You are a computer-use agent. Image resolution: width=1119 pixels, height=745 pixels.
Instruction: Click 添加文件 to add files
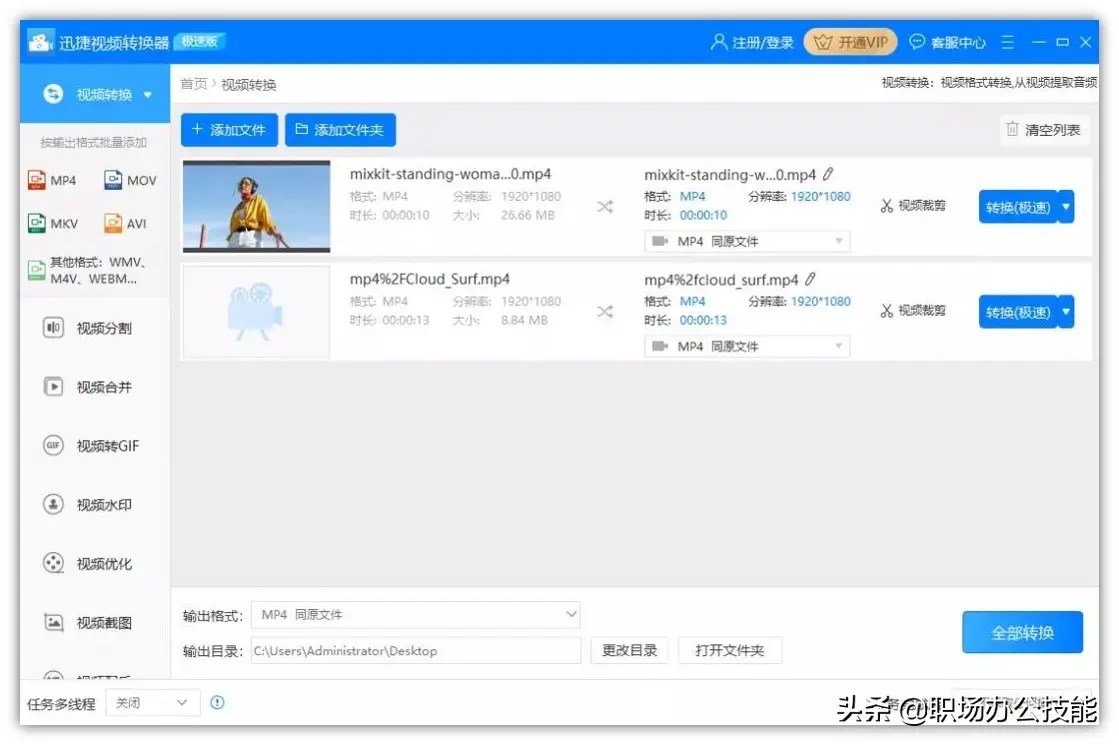pos(228,129)
